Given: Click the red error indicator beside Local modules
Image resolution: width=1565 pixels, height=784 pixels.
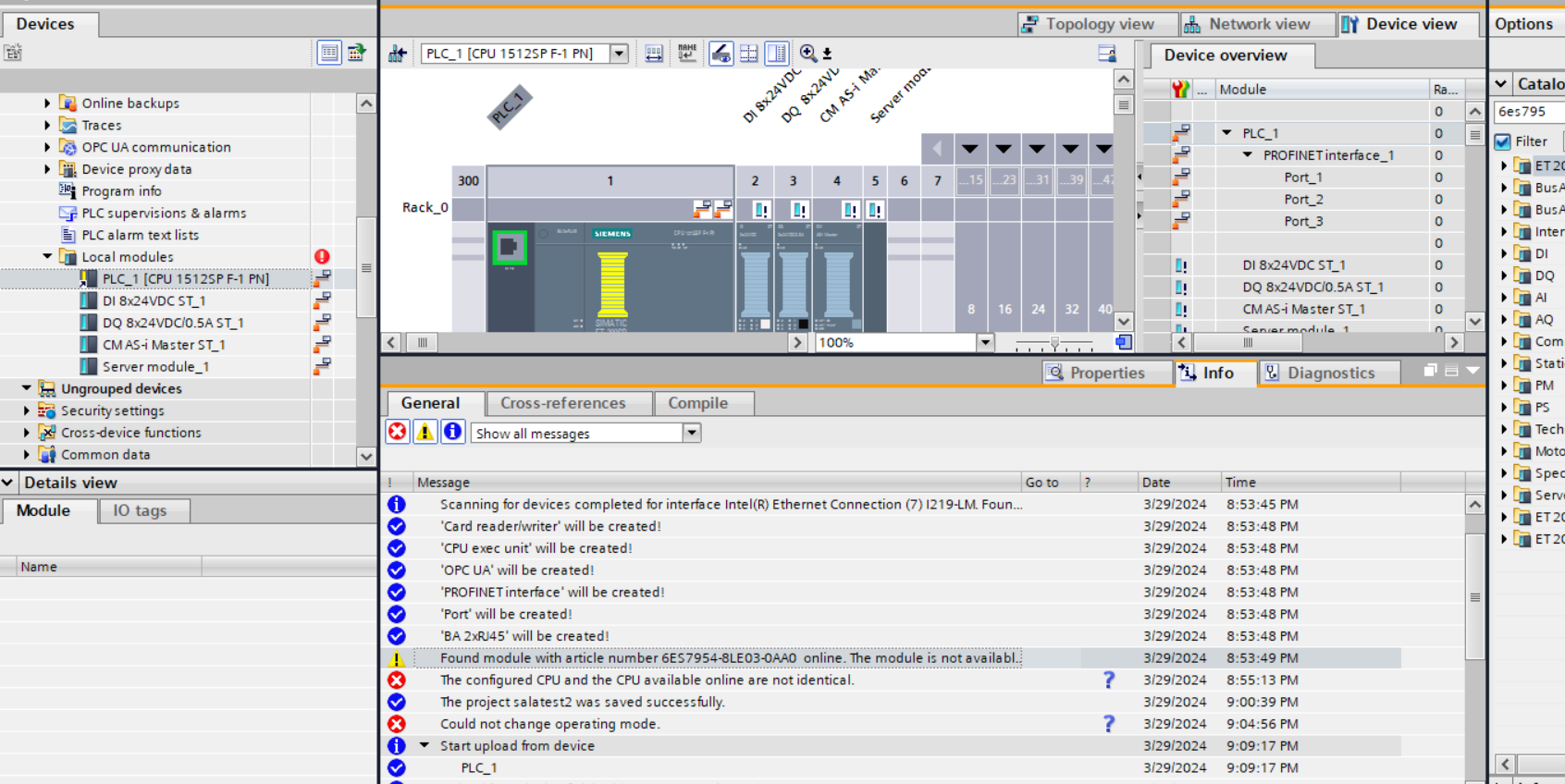Looking at the screenshot, I should point(321,256).
